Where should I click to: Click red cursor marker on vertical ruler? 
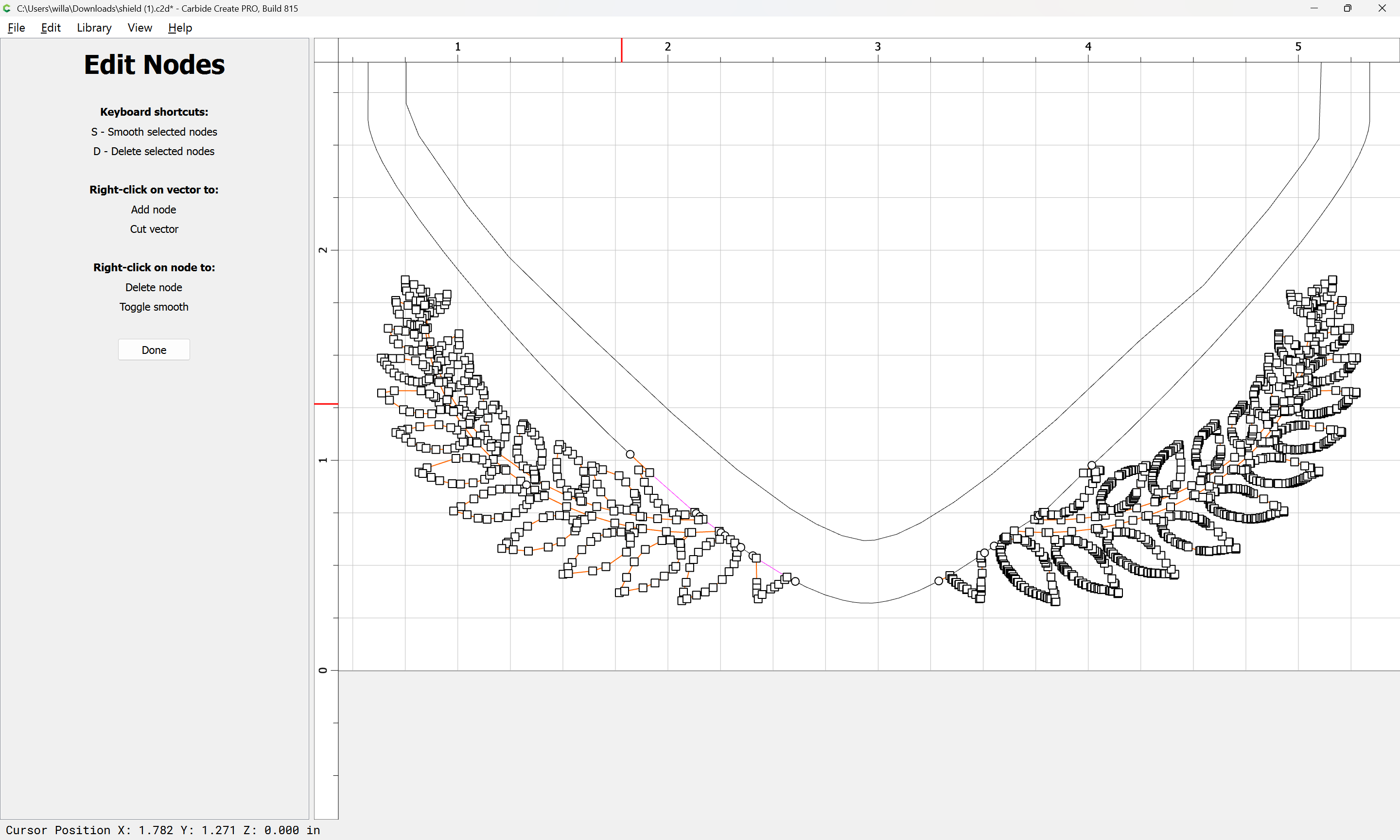point(326,403)
